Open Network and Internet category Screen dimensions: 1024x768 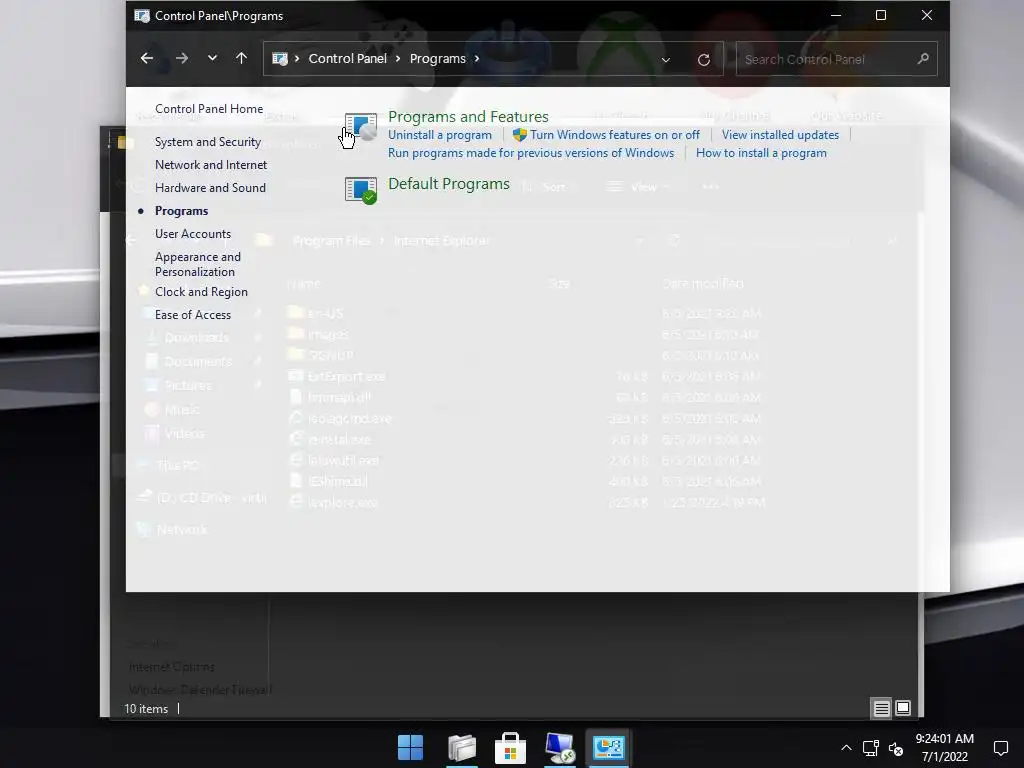tap(211, 165)
